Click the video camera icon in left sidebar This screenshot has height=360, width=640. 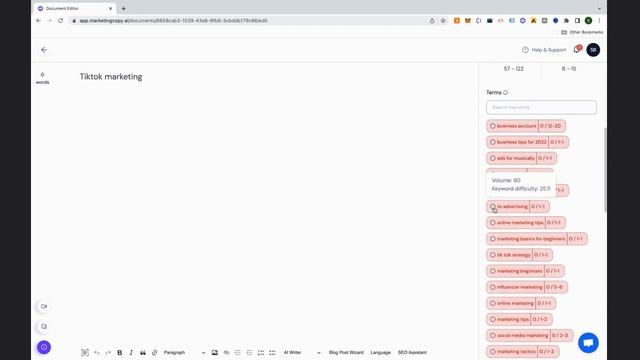pos(44,306)
